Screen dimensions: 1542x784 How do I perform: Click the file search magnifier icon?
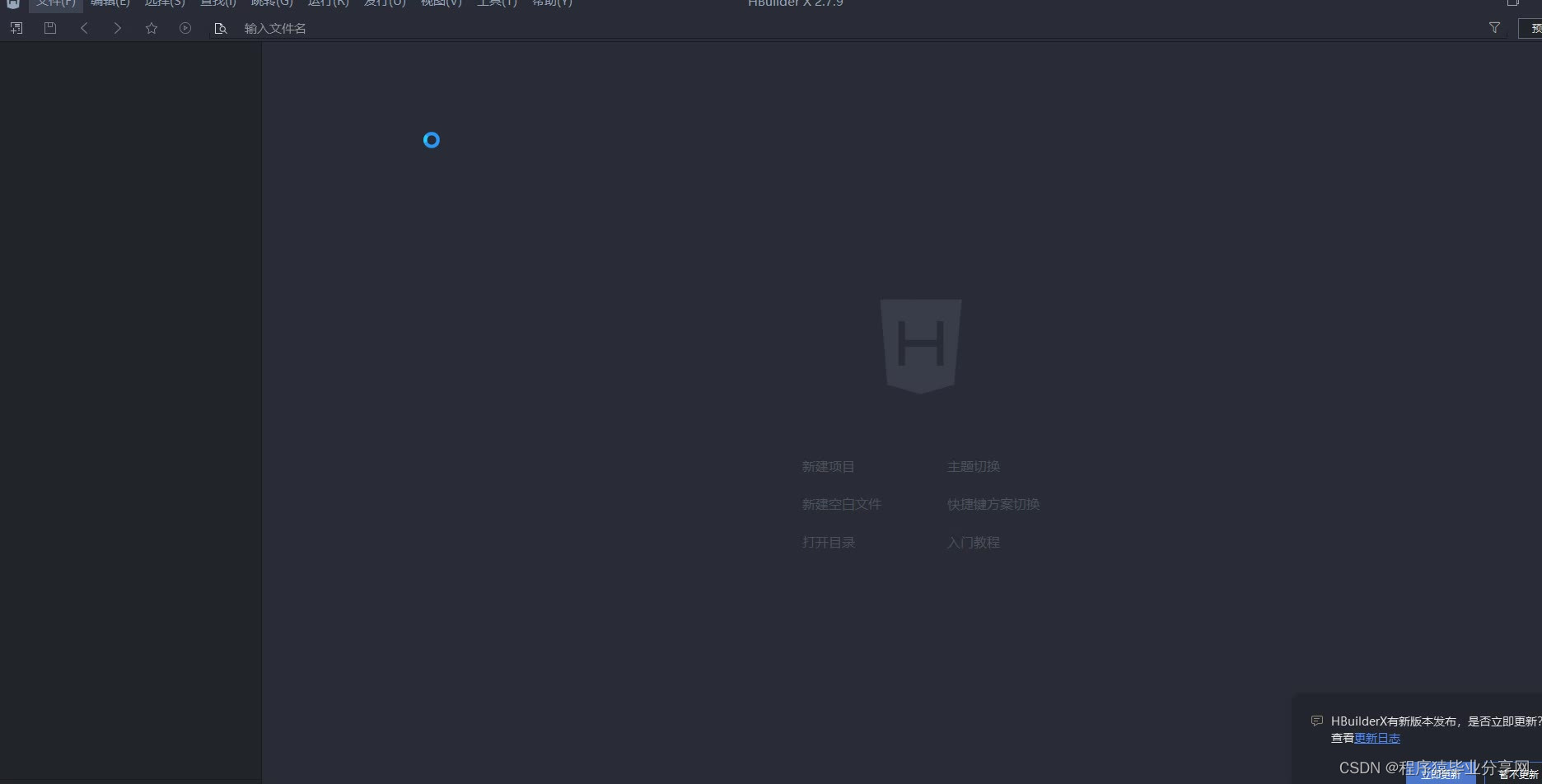coord(220,28)
